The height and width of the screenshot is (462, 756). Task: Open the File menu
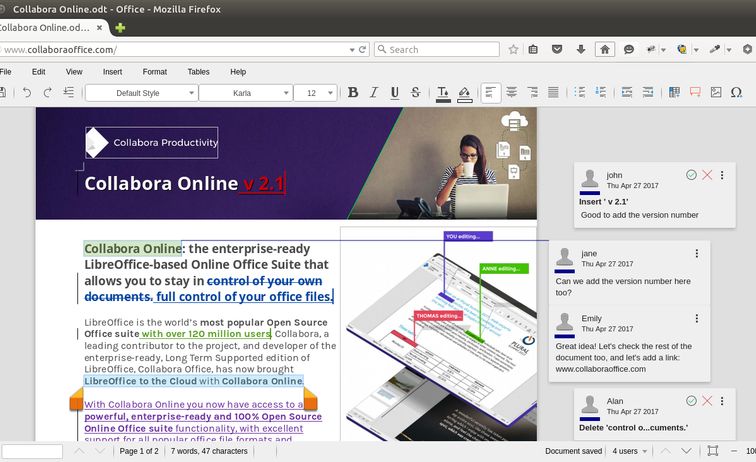click(5, 72)
